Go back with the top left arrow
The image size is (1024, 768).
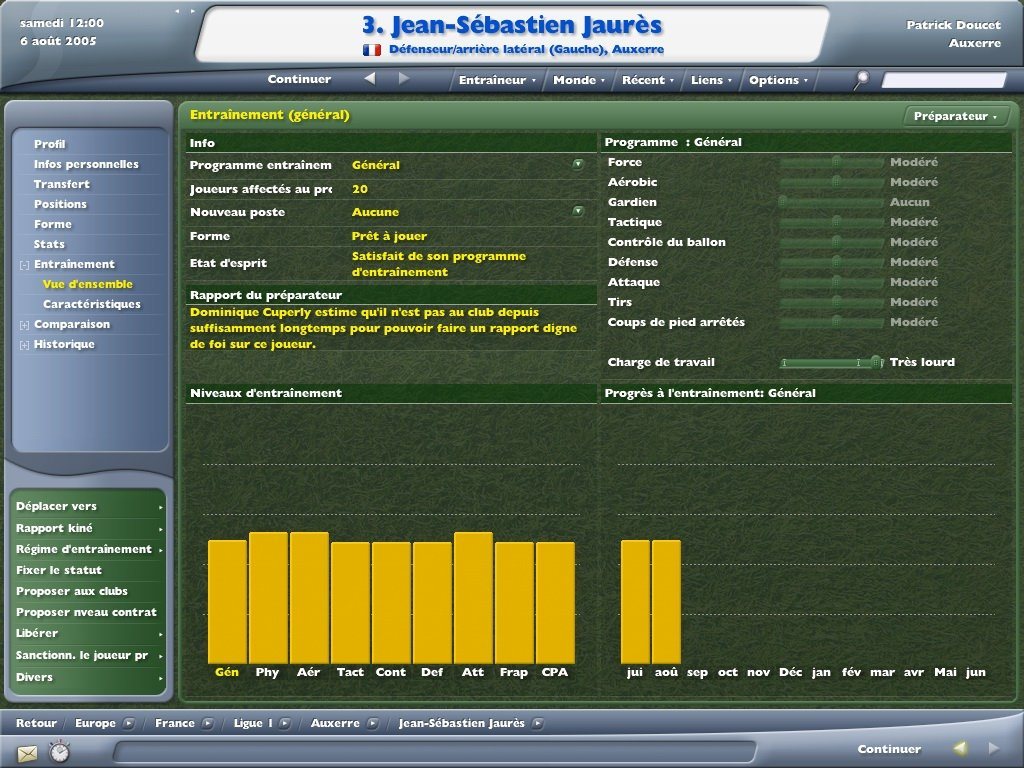click(x=370, y=78)
